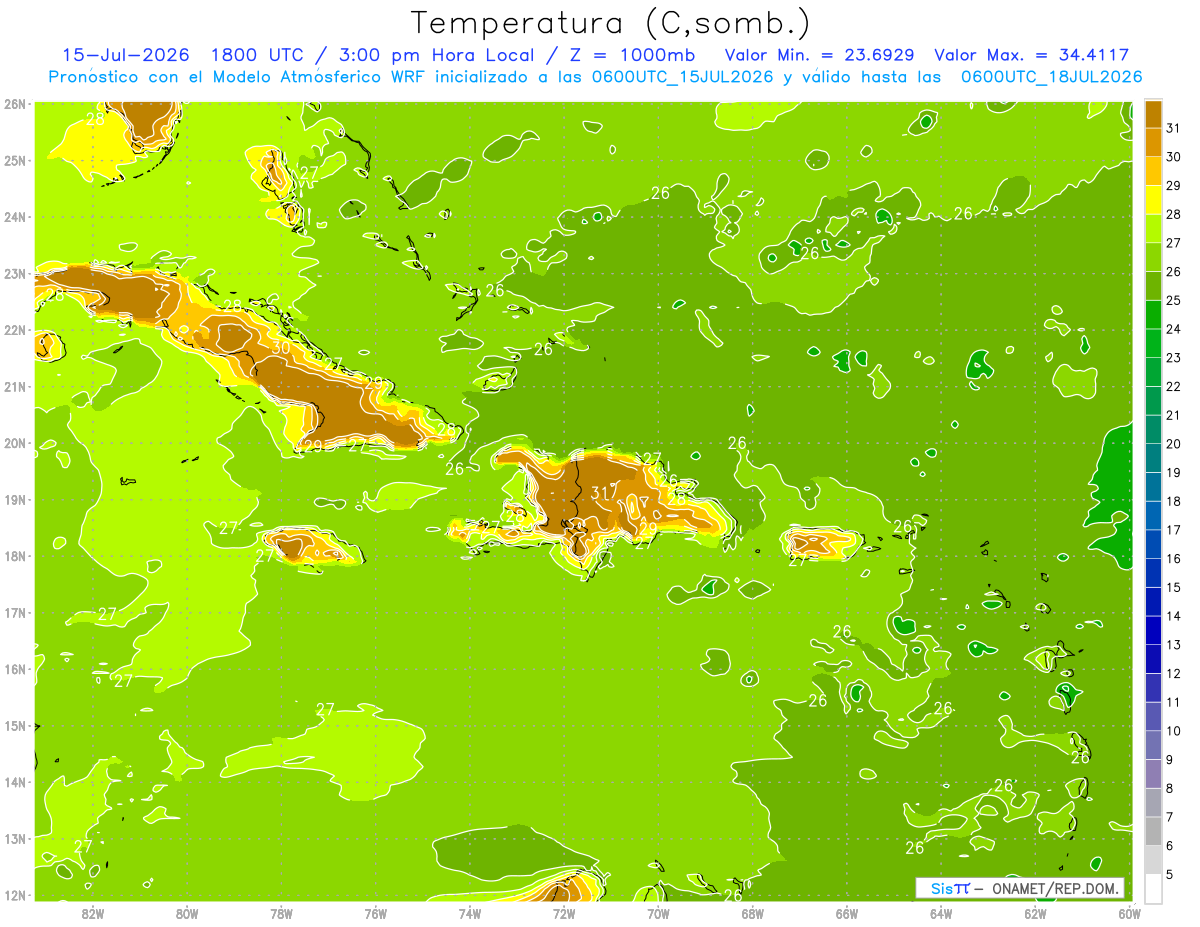Click longitude axis label "76W"
This screenshot has height=927, width=1200.
tap(375, 913)
